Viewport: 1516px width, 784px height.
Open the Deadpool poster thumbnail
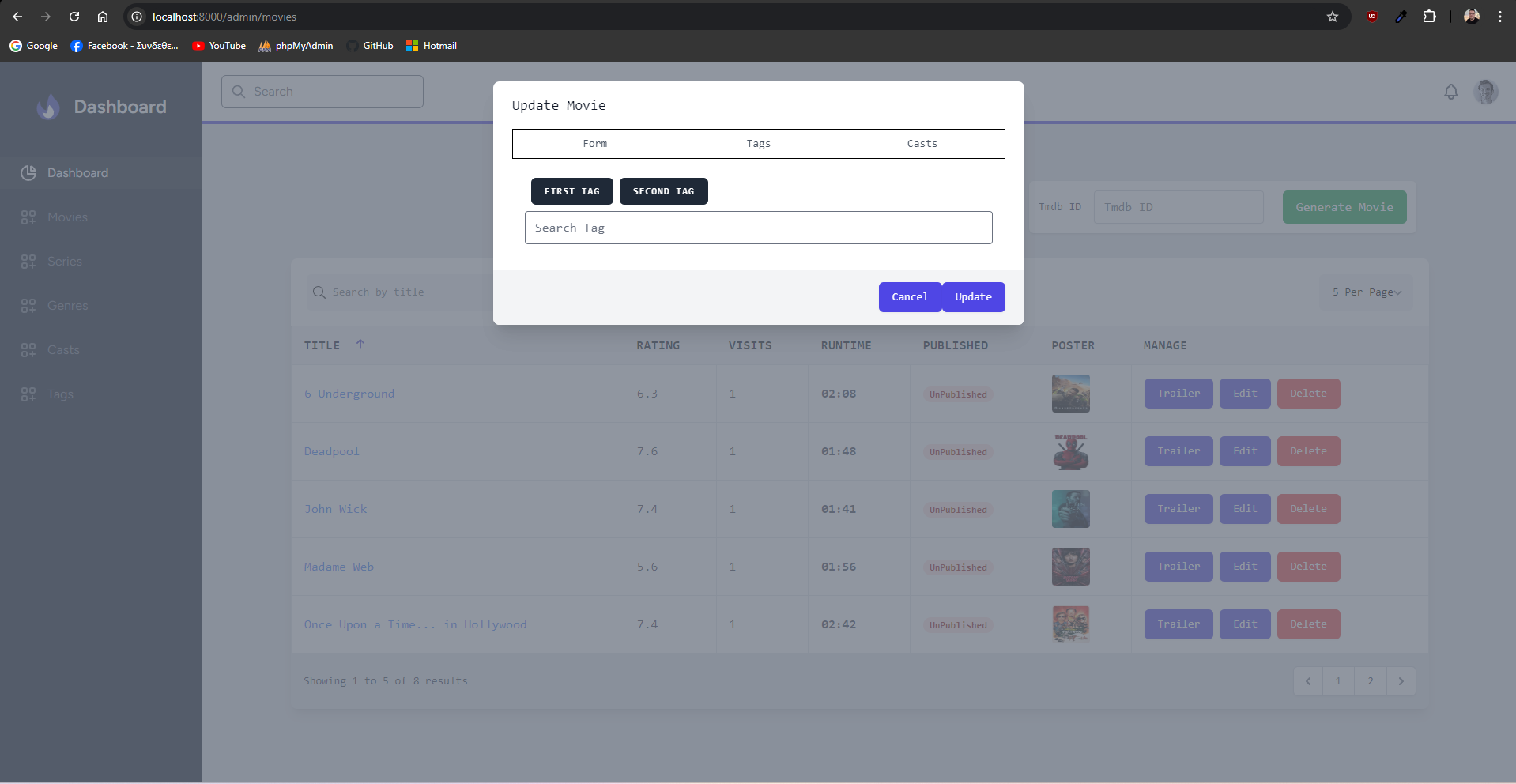[x=1070, y=451]
